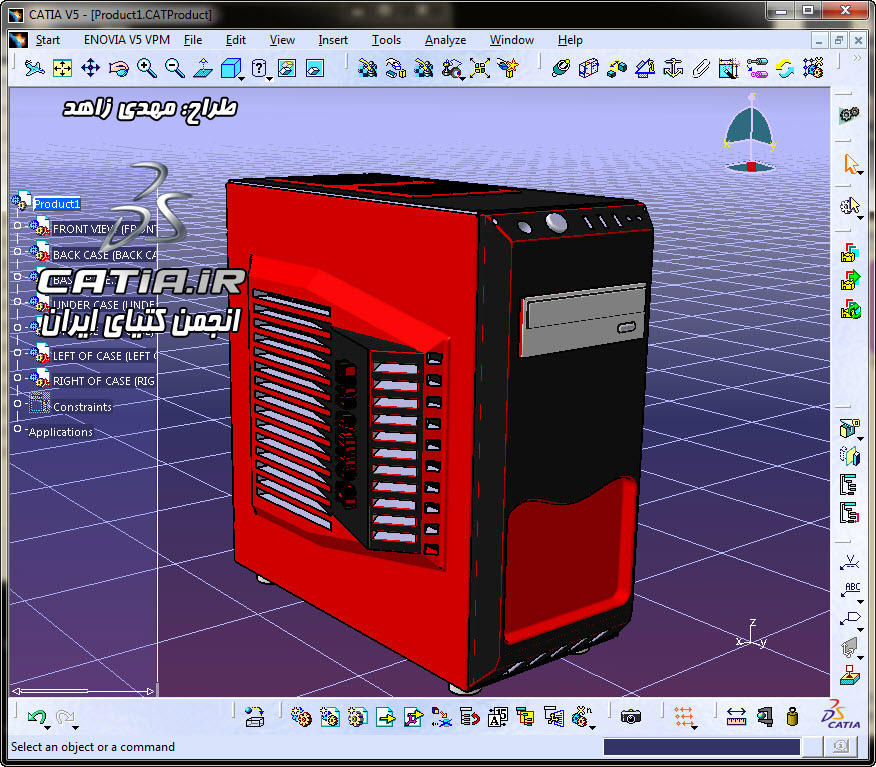
Task: Click the paperclip attach icon
Action: (x=701, y=68)
